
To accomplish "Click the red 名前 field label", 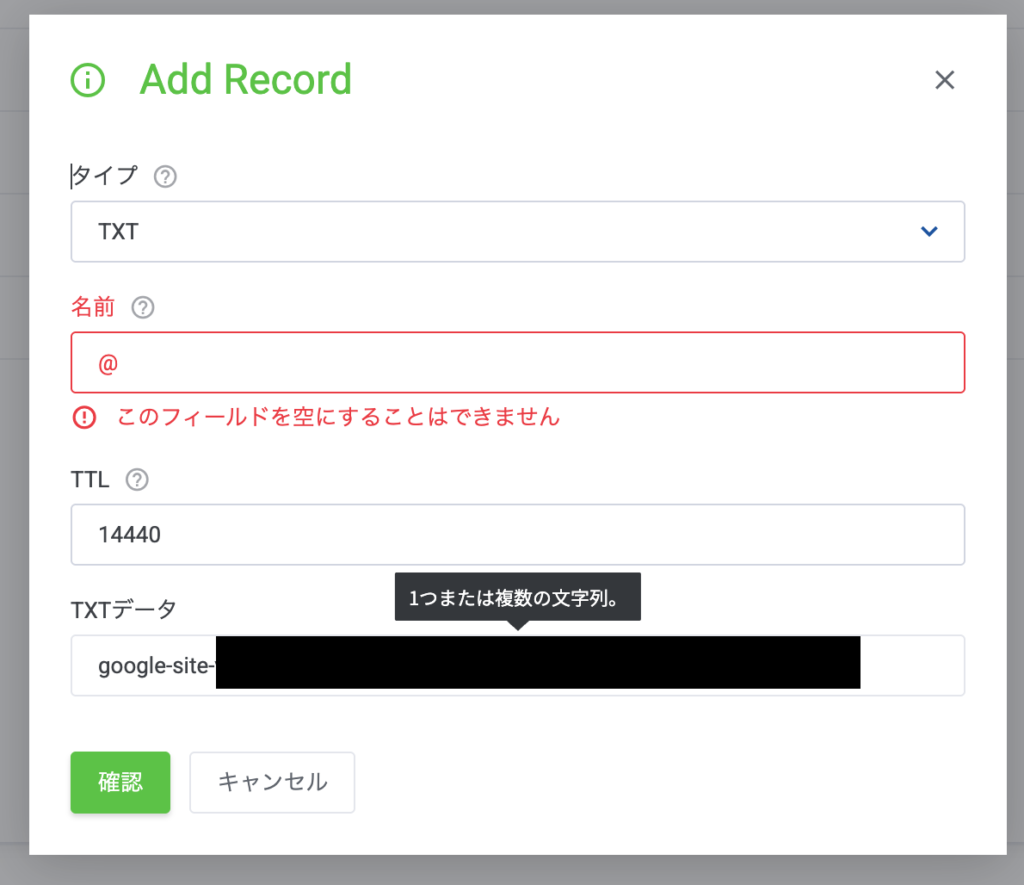I will pyautogui.click(x=93, y=308).
